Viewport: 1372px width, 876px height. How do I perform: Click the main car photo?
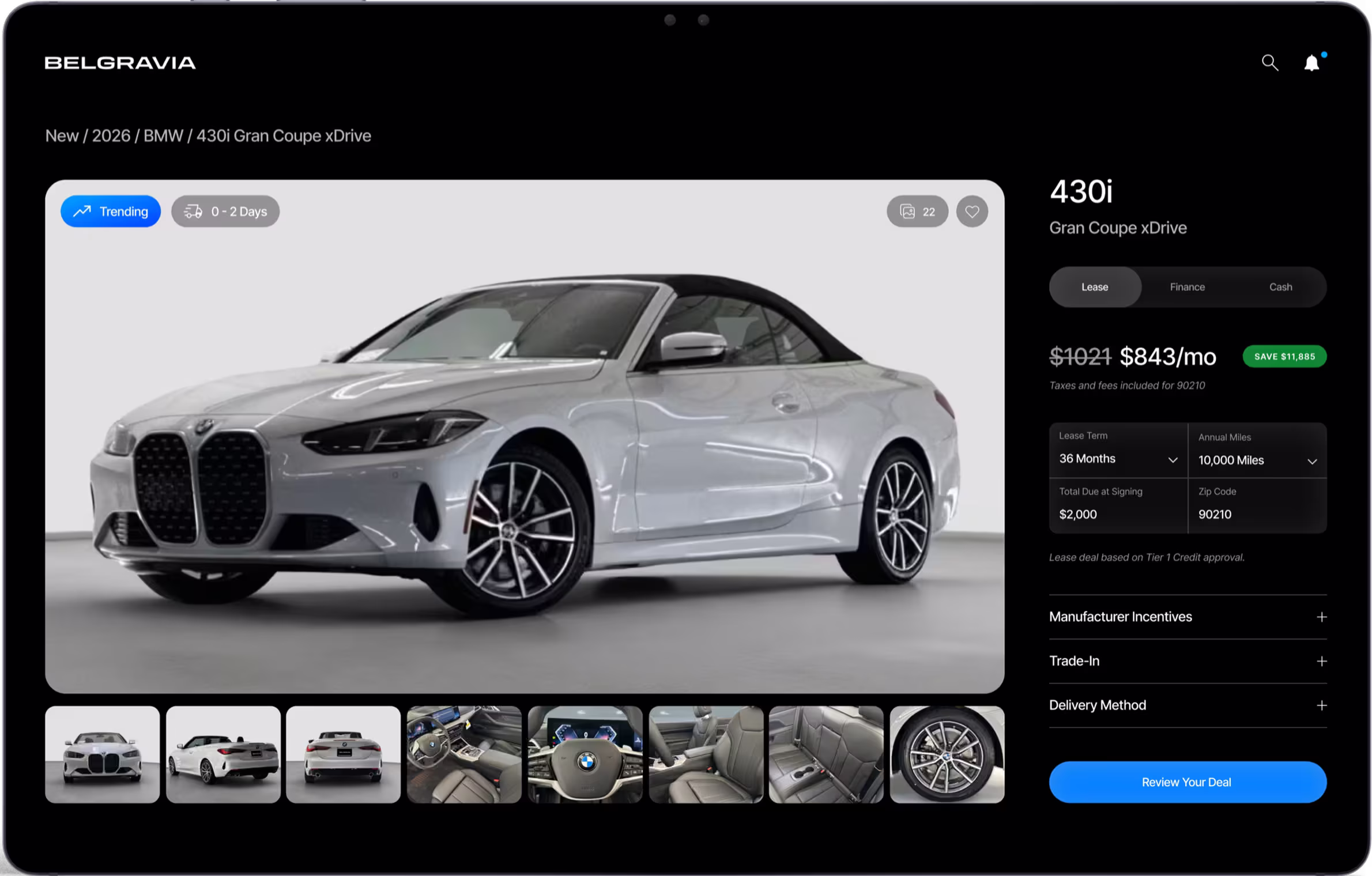pos(525,436)
